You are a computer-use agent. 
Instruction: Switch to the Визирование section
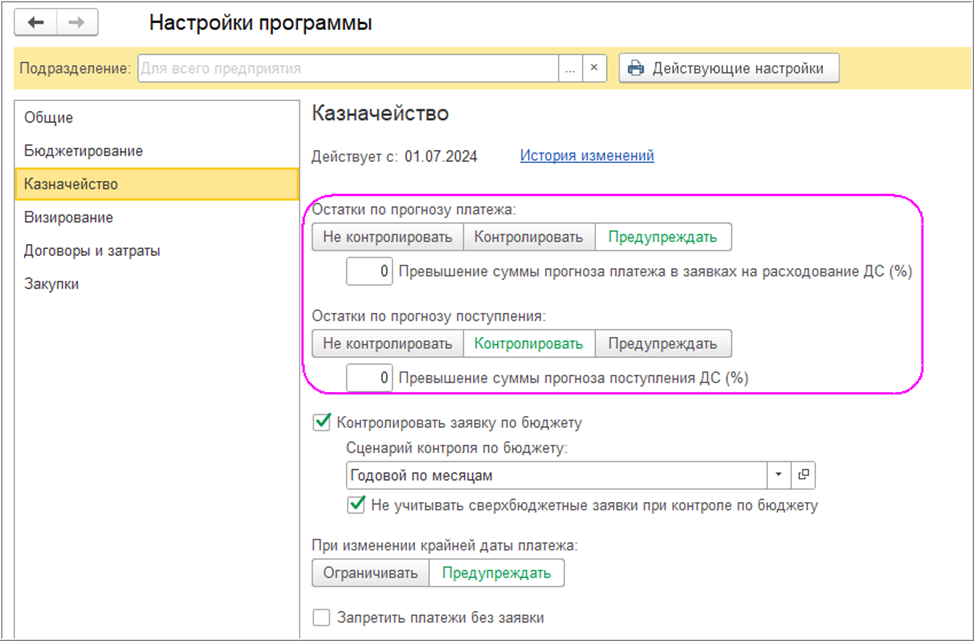point(68,217)
